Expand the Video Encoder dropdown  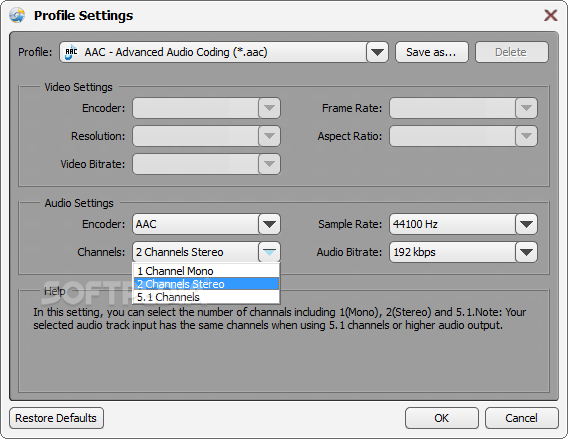269,108
